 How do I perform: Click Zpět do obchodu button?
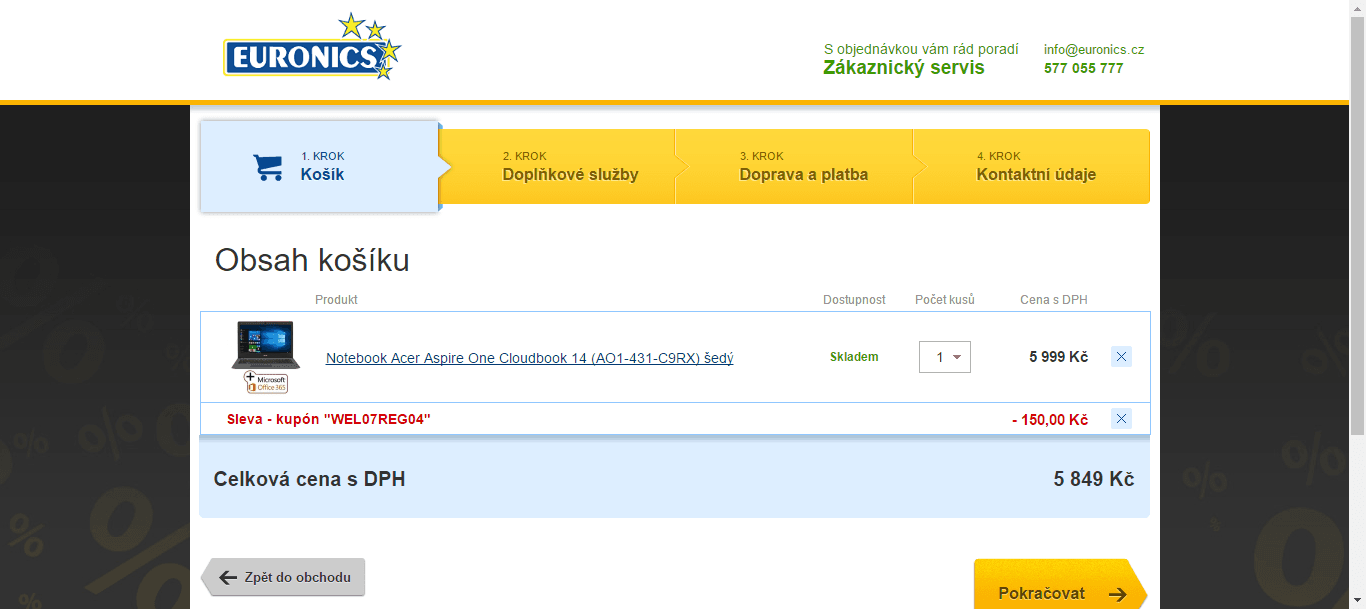coord(284,577)
